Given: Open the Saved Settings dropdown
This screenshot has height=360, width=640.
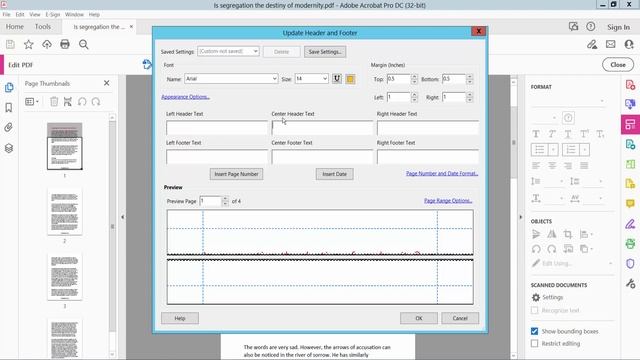Looking at the screenshot, I should click(x=229, y=51).
